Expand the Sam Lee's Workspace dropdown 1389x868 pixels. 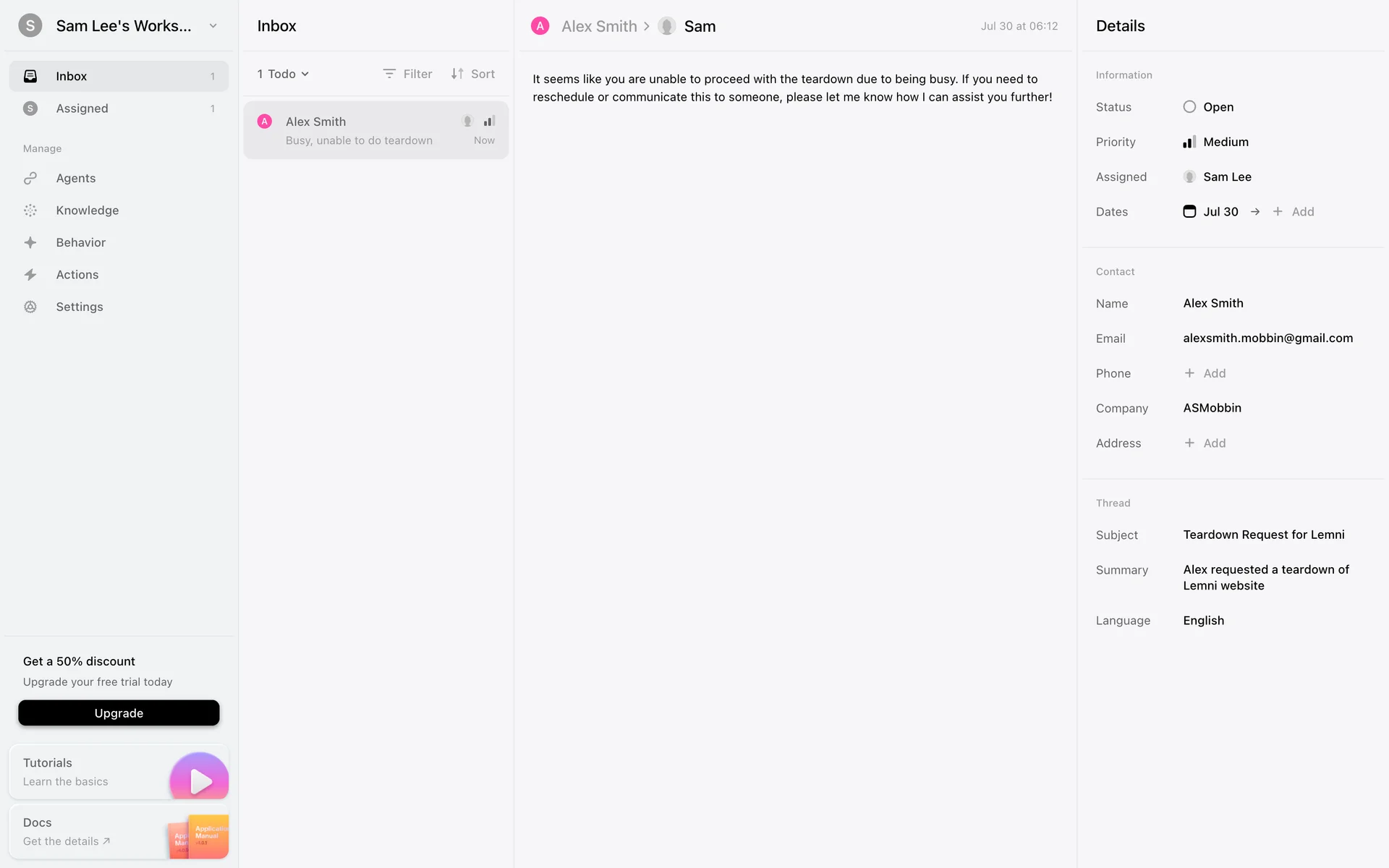(x=213, y=26)
